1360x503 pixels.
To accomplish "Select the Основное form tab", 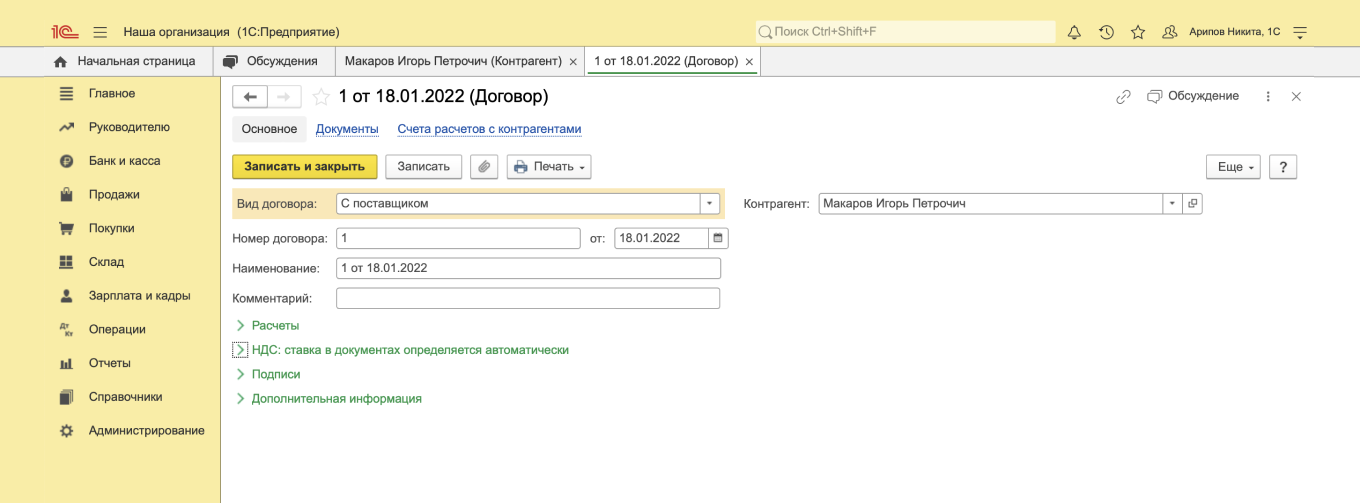I will pyautogui.click(x=269, y=129).
